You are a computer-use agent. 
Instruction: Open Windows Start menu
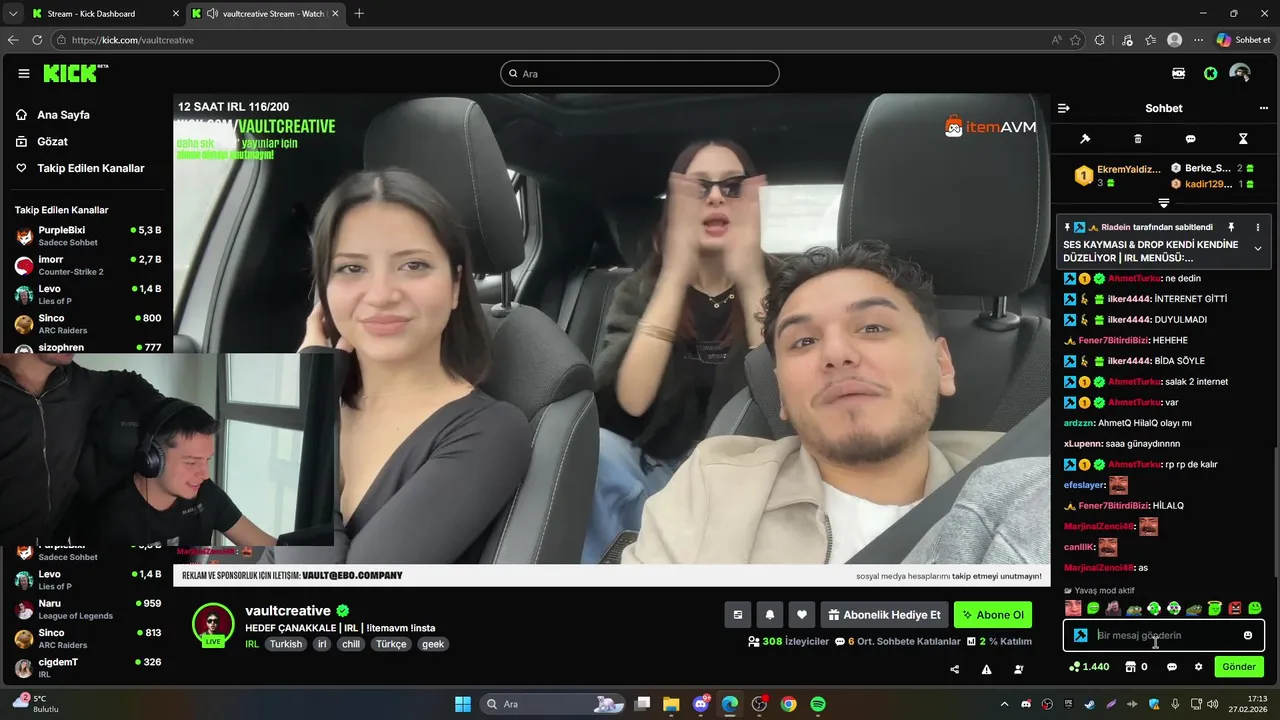[x=463, y=704]
